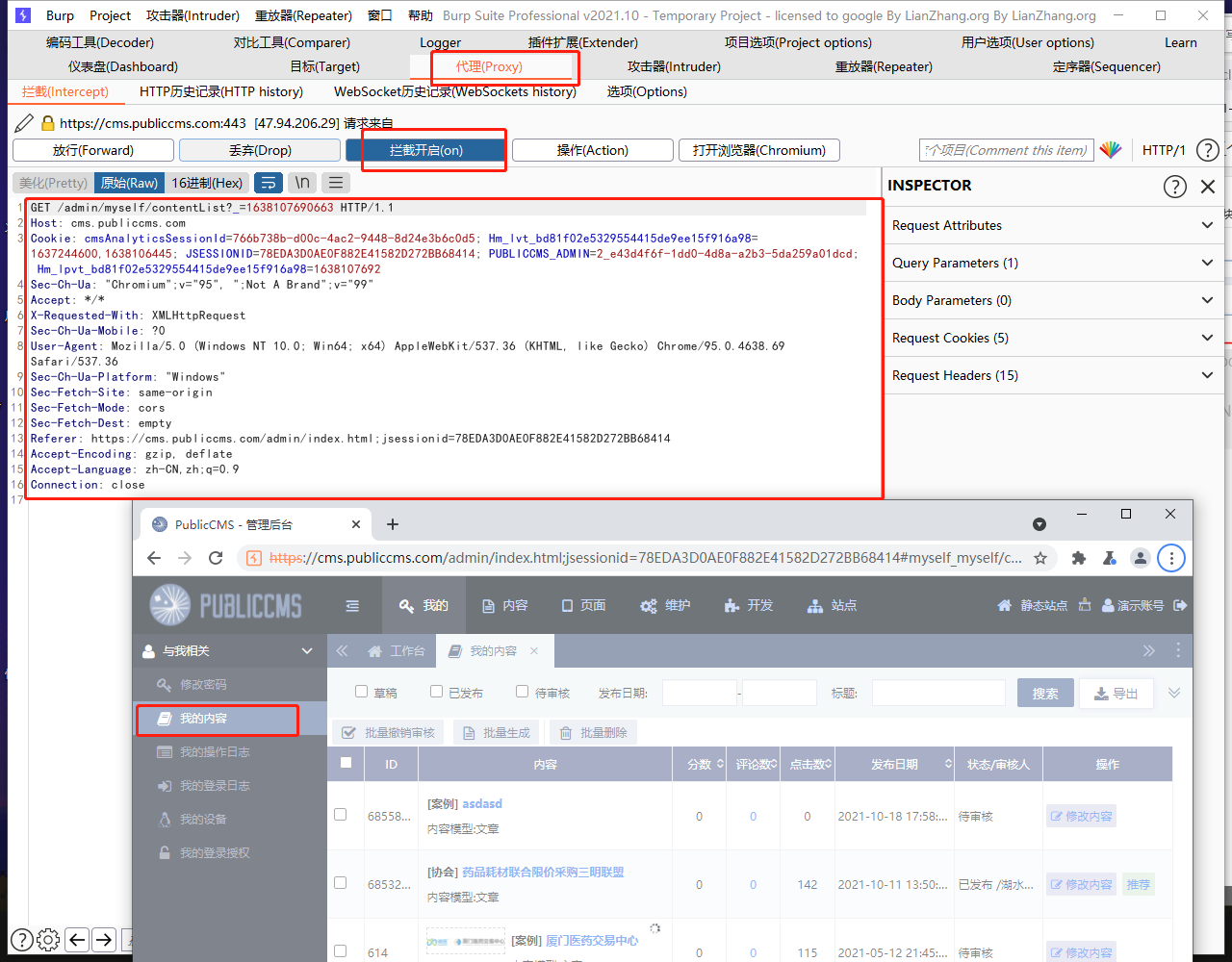
Task: Click the Burp settings gear at bottom left
Action: pyautogui.click(x=48, y=940)
